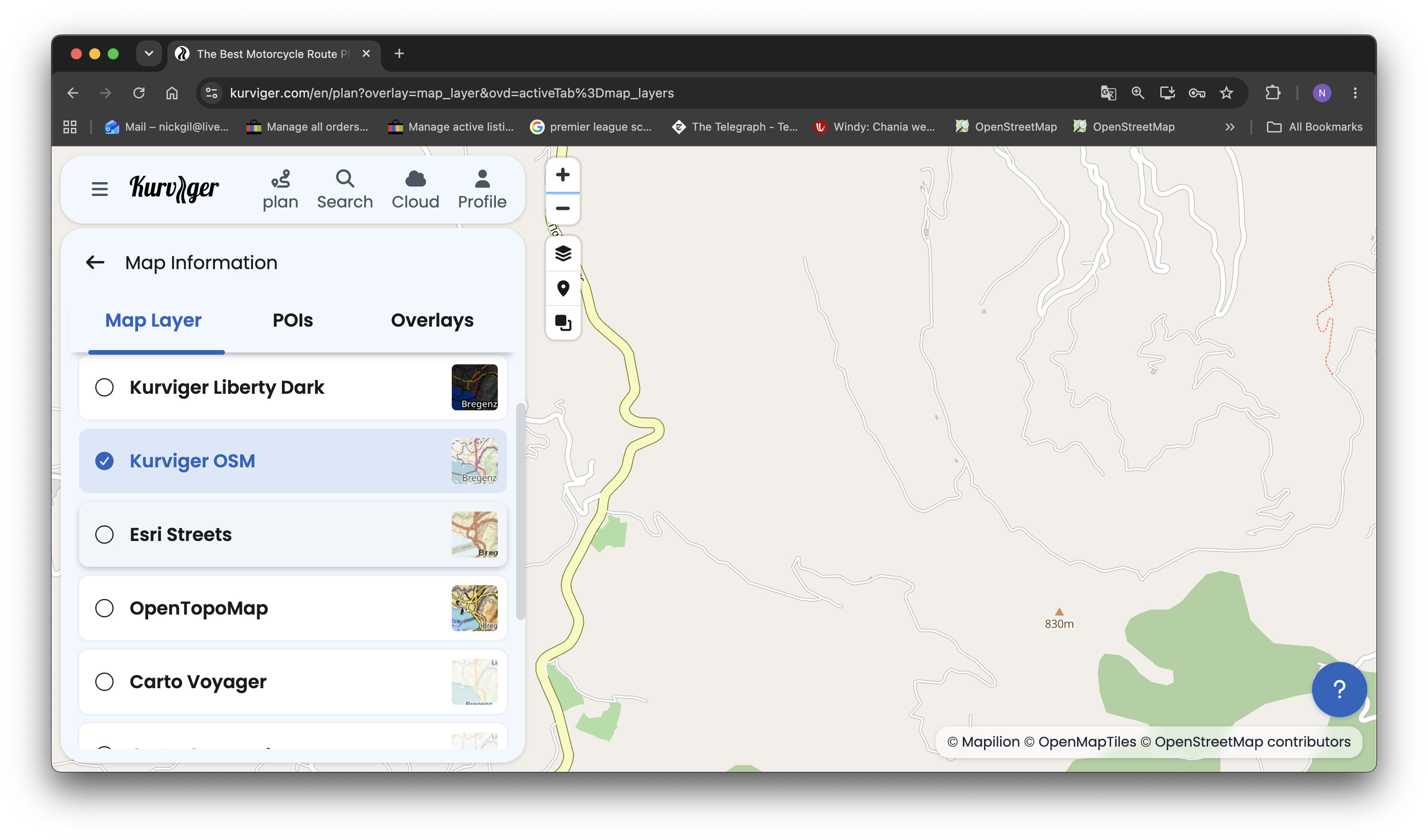Show more bookmarks with the double chevron
1428x840 pixels.
(1229, 127)
